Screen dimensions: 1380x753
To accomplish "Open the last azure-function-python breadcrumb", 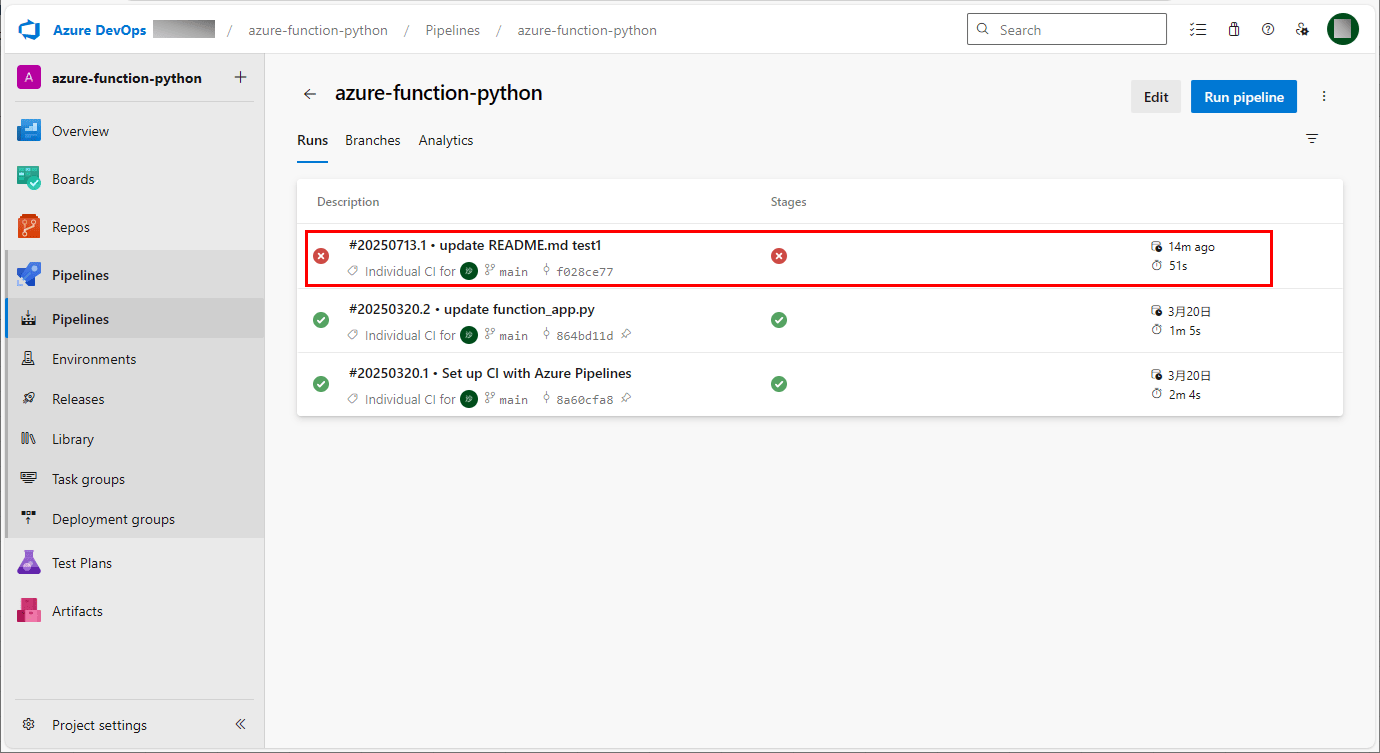I will [x=587, y=30].
